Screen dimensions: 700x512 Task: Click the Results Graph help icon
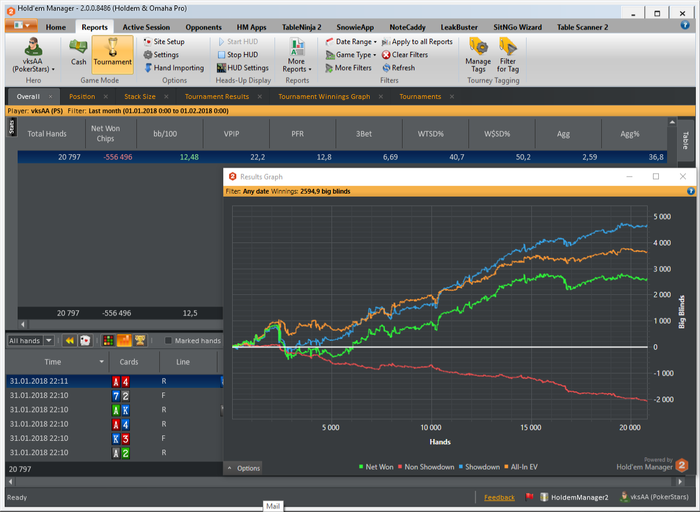click(x=691, y=191)
